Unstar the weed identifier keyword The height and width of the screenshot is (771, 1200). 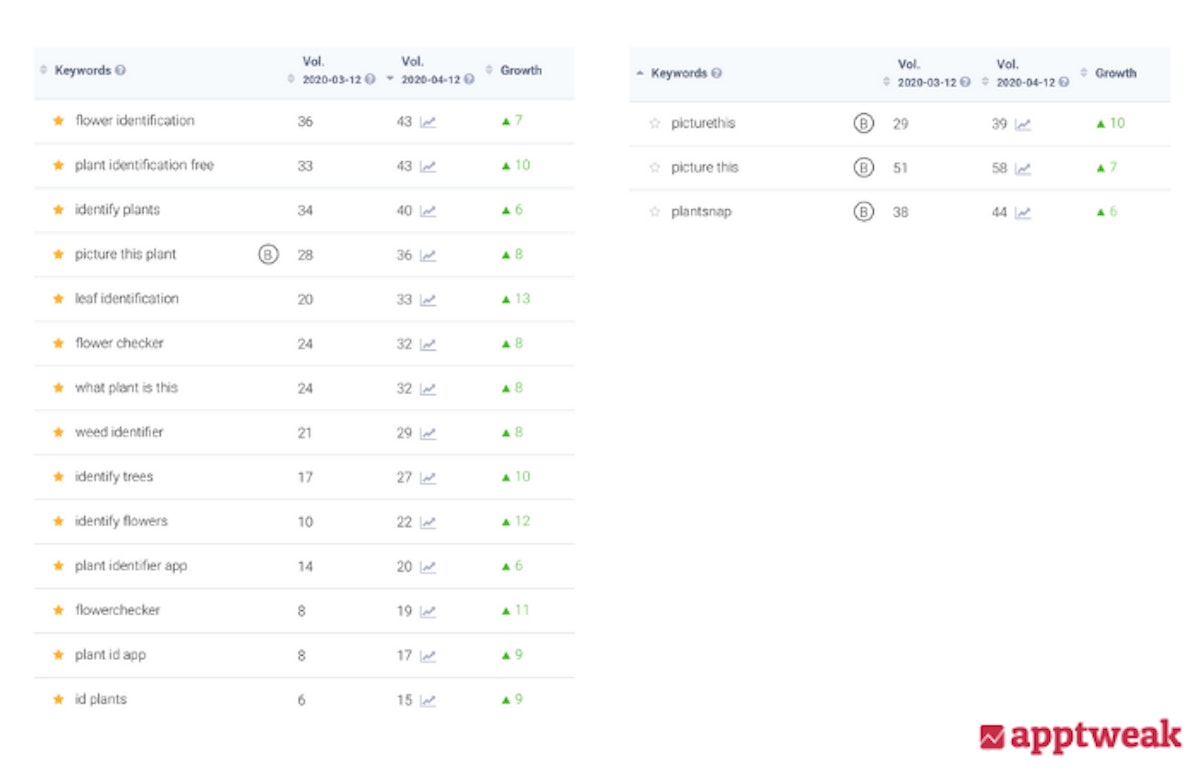tap(58, 433)
